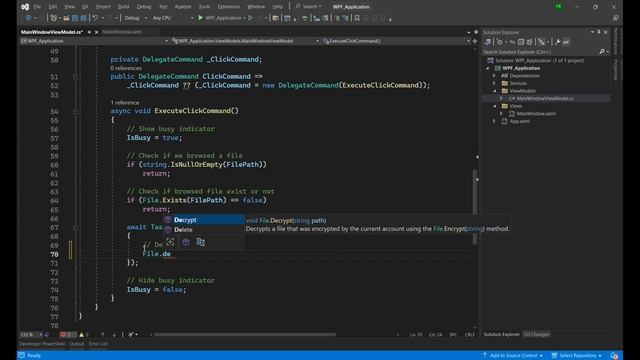Viewport: 640px width, 360px height.
Task: Collapse the ViewModels folder
Action: 494,91
